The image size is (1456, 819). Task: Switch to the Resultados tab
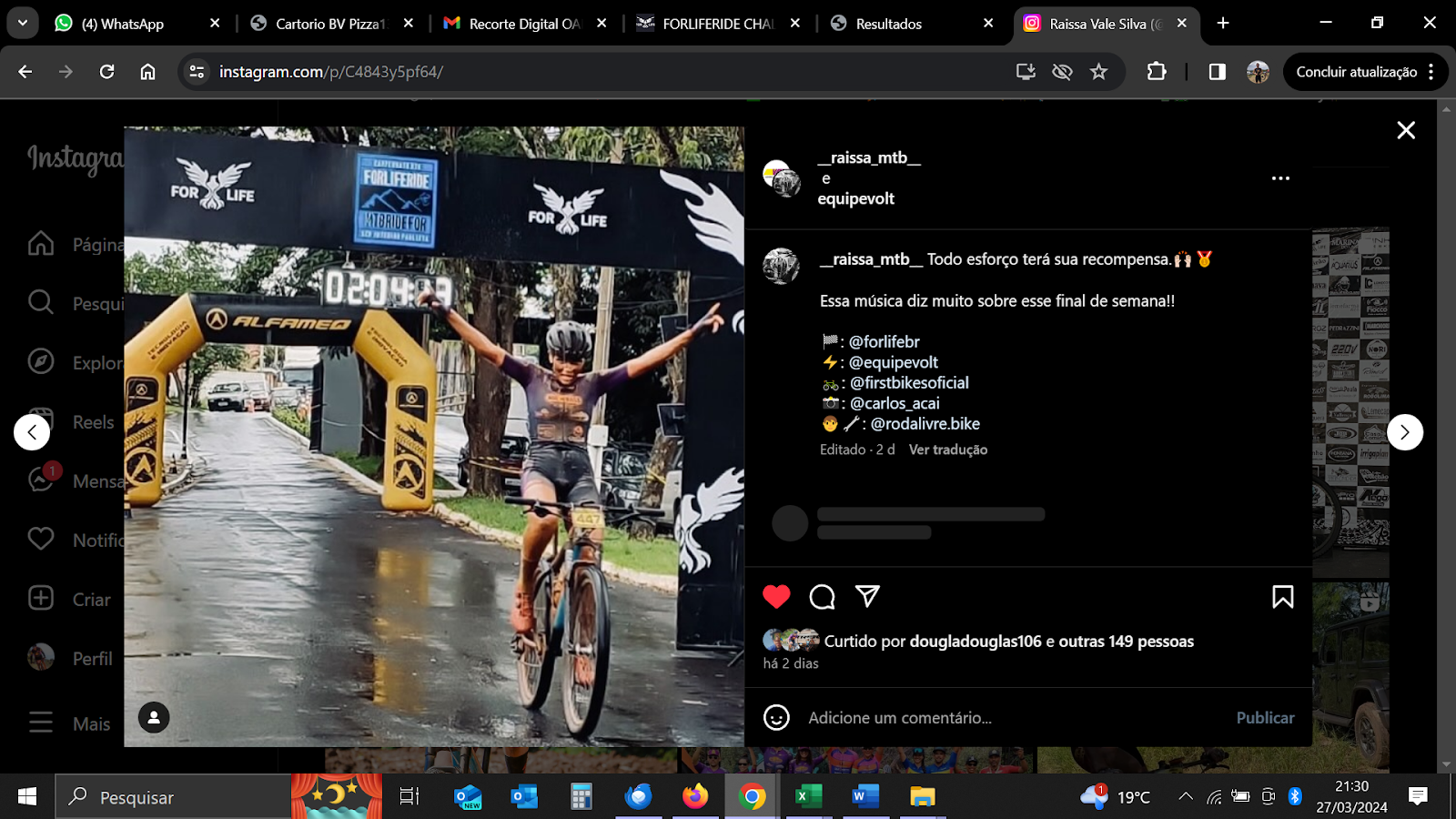point(910,24)
